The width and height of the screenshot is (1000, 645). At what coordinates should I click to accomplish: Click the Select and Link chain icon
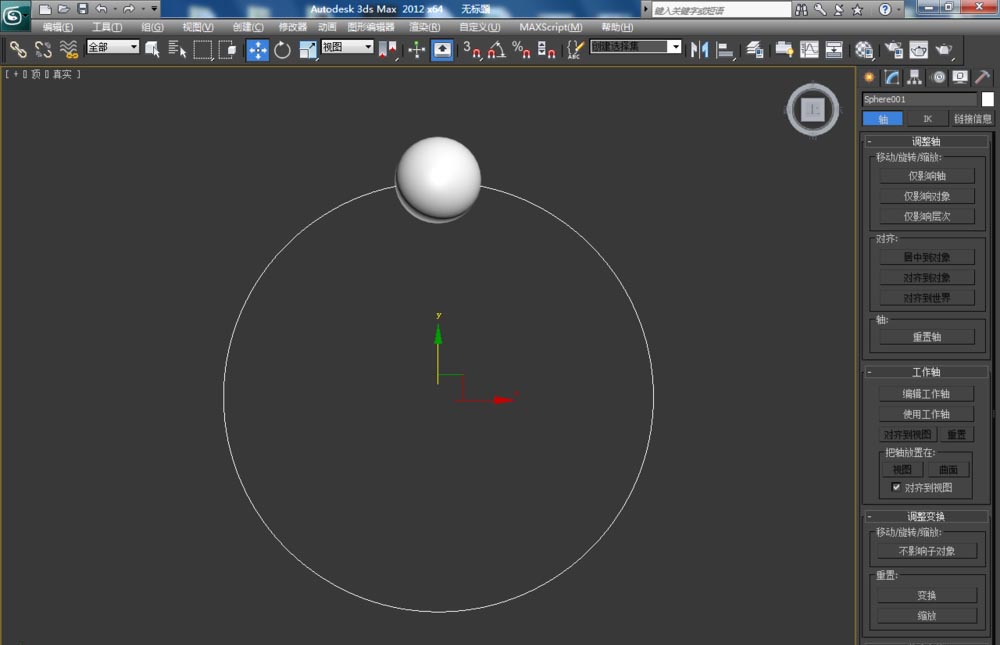click(18, 49)
